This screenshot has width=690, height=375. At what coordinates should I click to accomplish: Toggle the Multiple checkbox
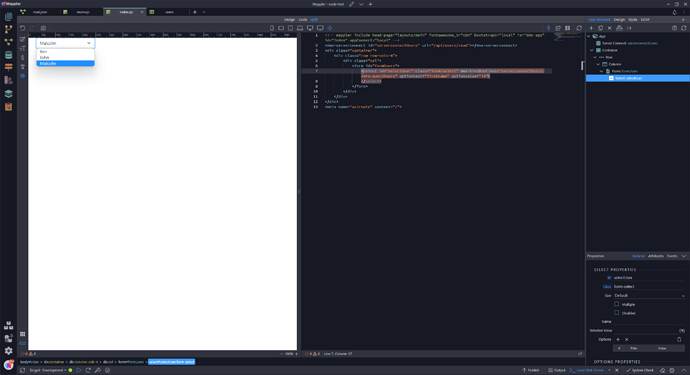(617, 304)
